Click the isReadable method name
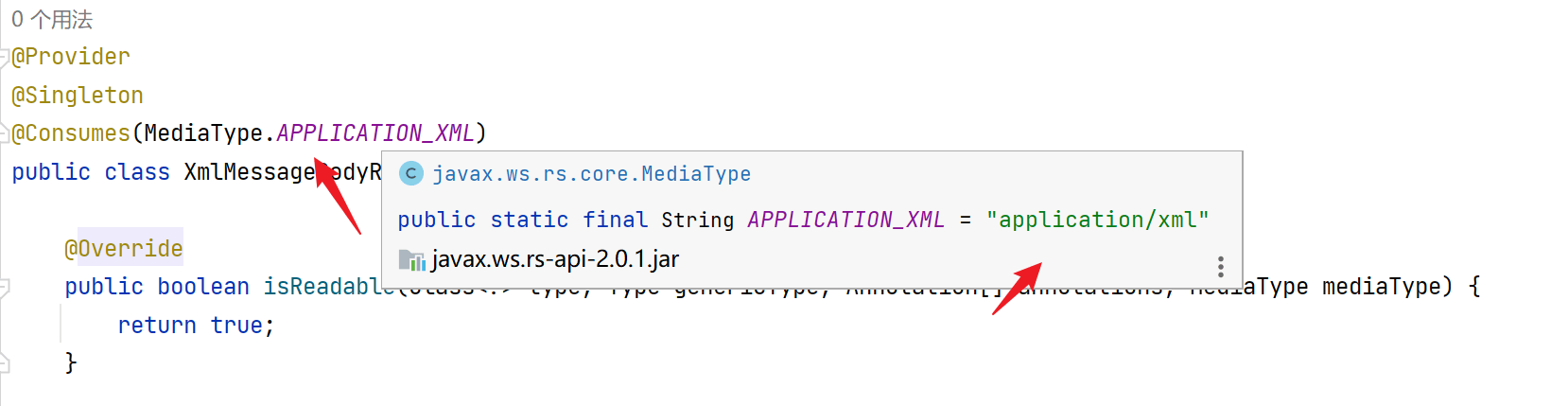Screen dimensions: 1568x406 click(x=322, y=287)
